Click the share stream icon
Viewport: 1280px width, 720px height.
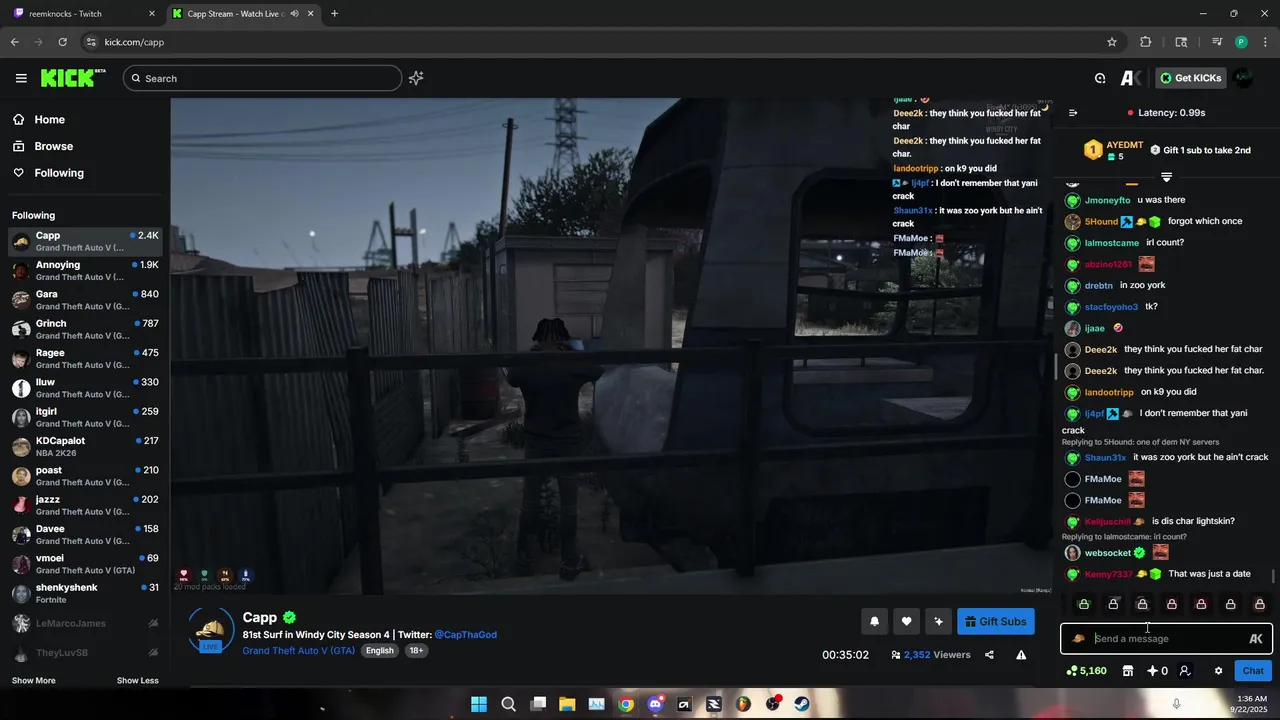pyautogui.click(x=989, y=655)
